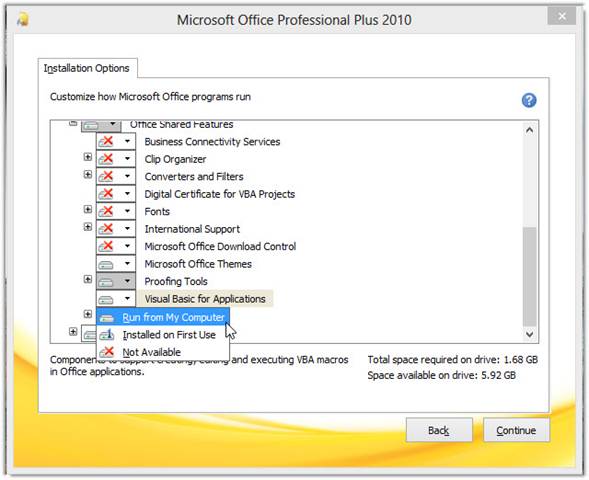Screen dimensions: 589x480
Task: Expand the International Support node
Action: 88,227
